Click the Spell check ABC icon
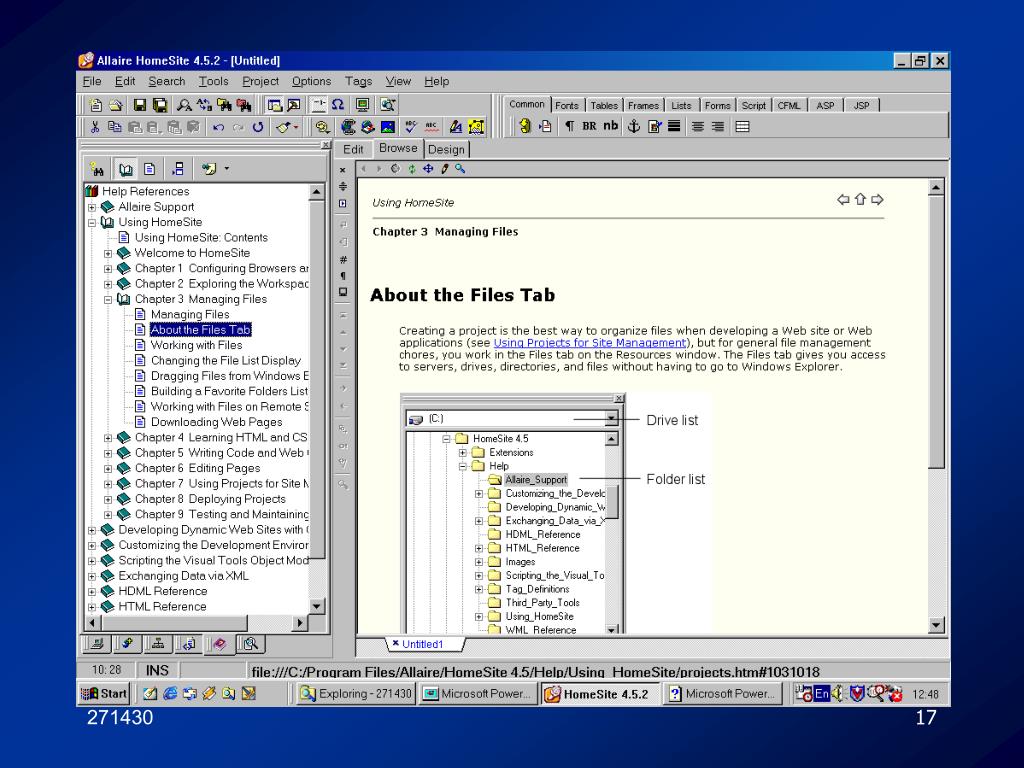The width and height of the screenshot is (1024, 768). (431, 127)
